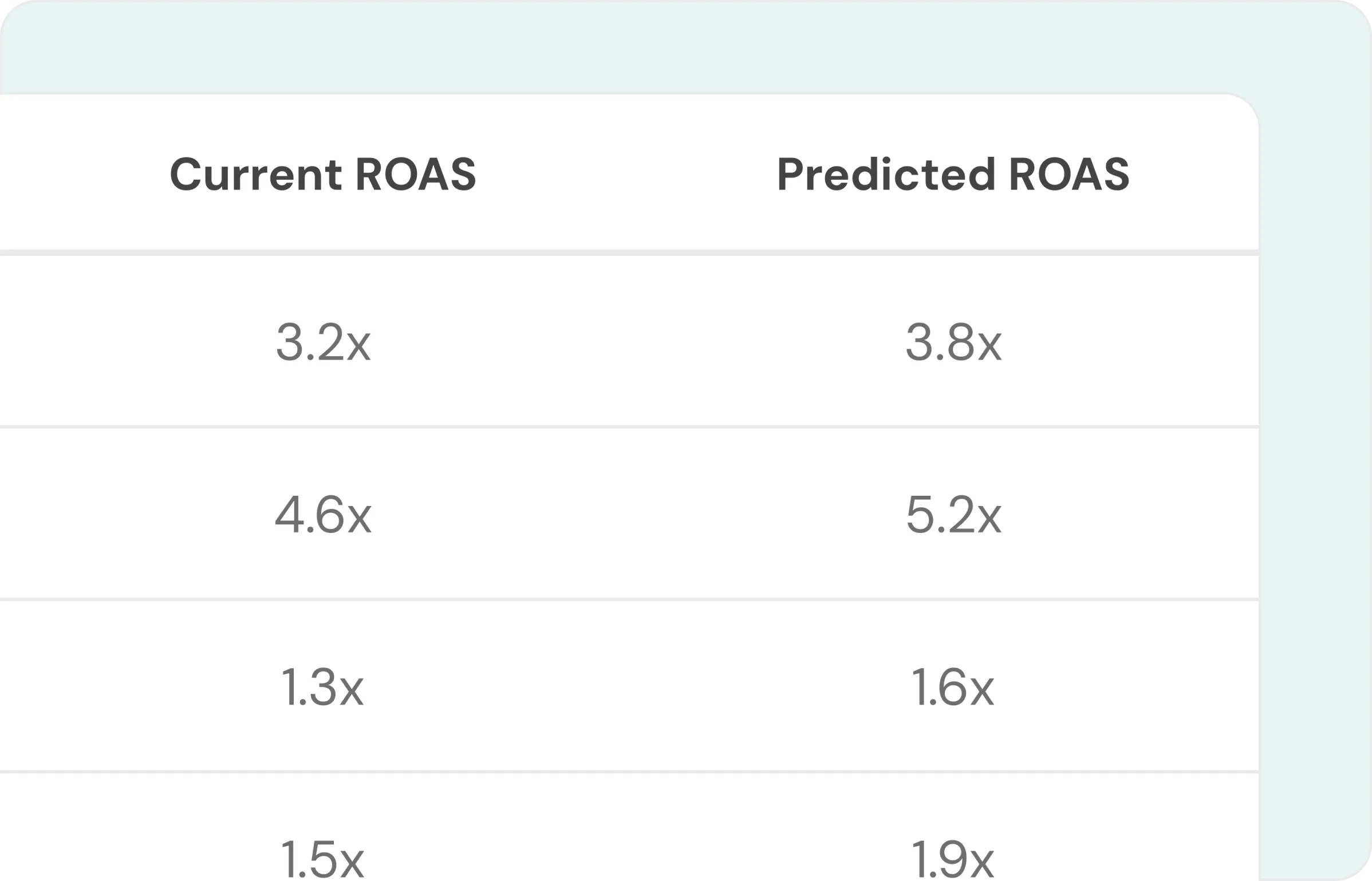
Task: Click the divider between 4.6x and 1.3x rows
Action: (x=629, y=599)
